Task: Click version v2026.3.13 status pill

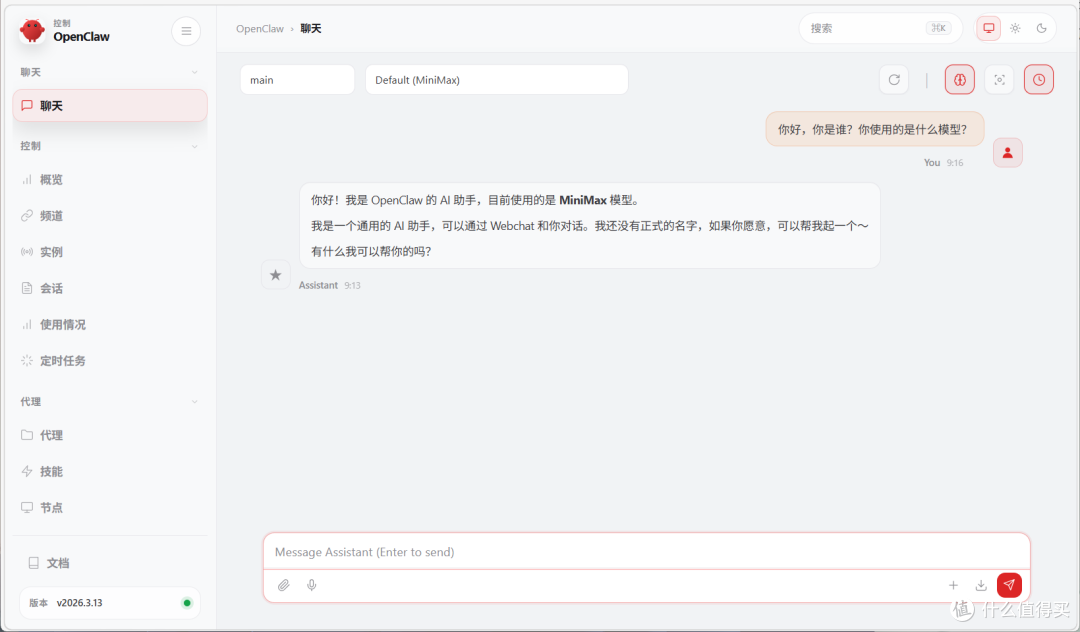Action: click(110, 603)
